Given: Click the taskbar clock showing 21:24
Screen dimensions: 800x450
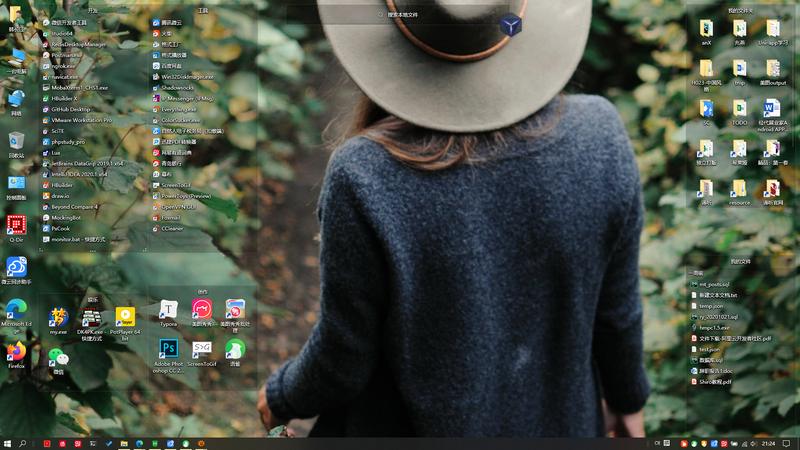Looking at the screenshot, I should click(768, 444).
